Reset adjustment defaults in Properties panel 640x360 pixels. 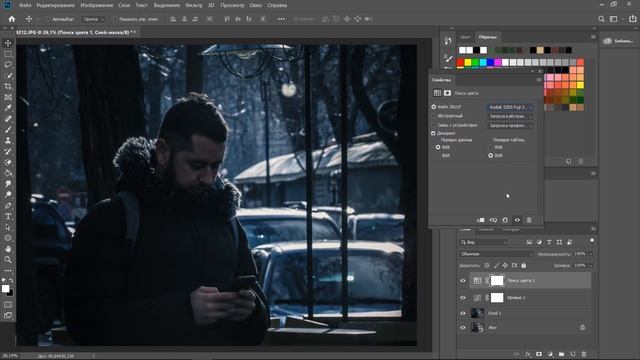[505, 220]
